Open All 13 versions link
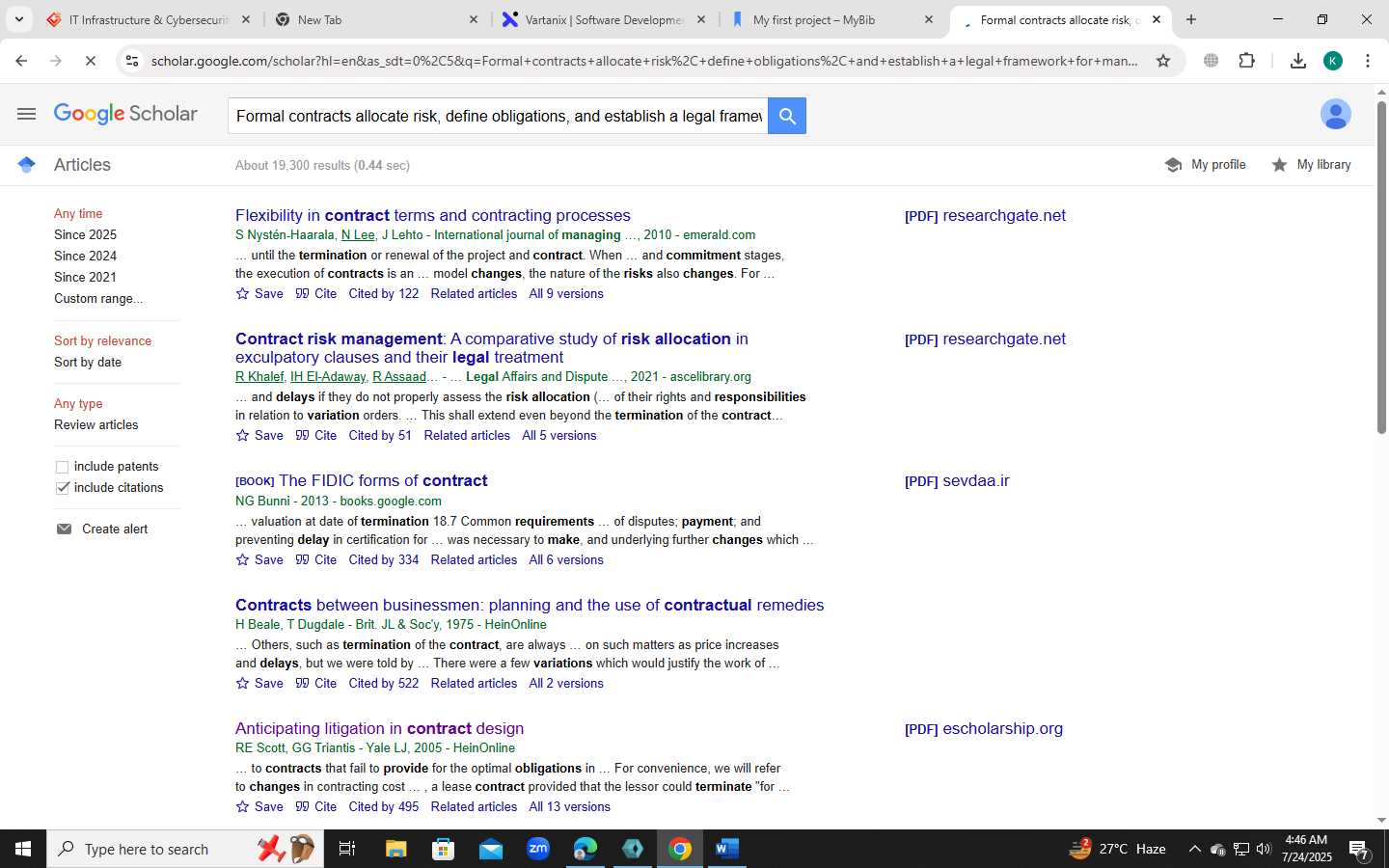This screenshot has height=868, width=1389. tap(569, 806)
